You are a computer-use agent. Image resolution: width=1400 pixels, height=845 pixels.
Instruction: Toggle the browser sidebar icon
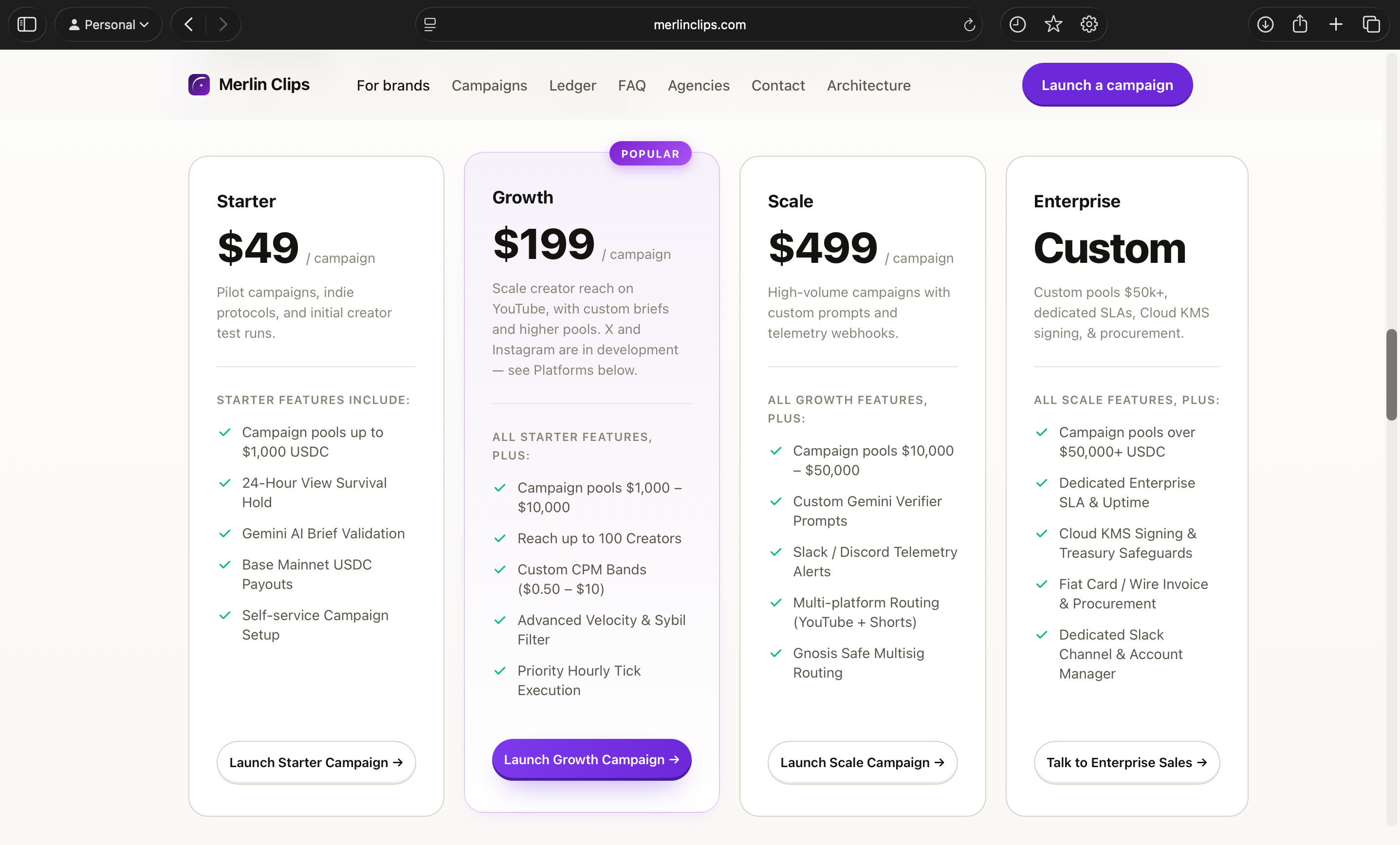point(27,24)
